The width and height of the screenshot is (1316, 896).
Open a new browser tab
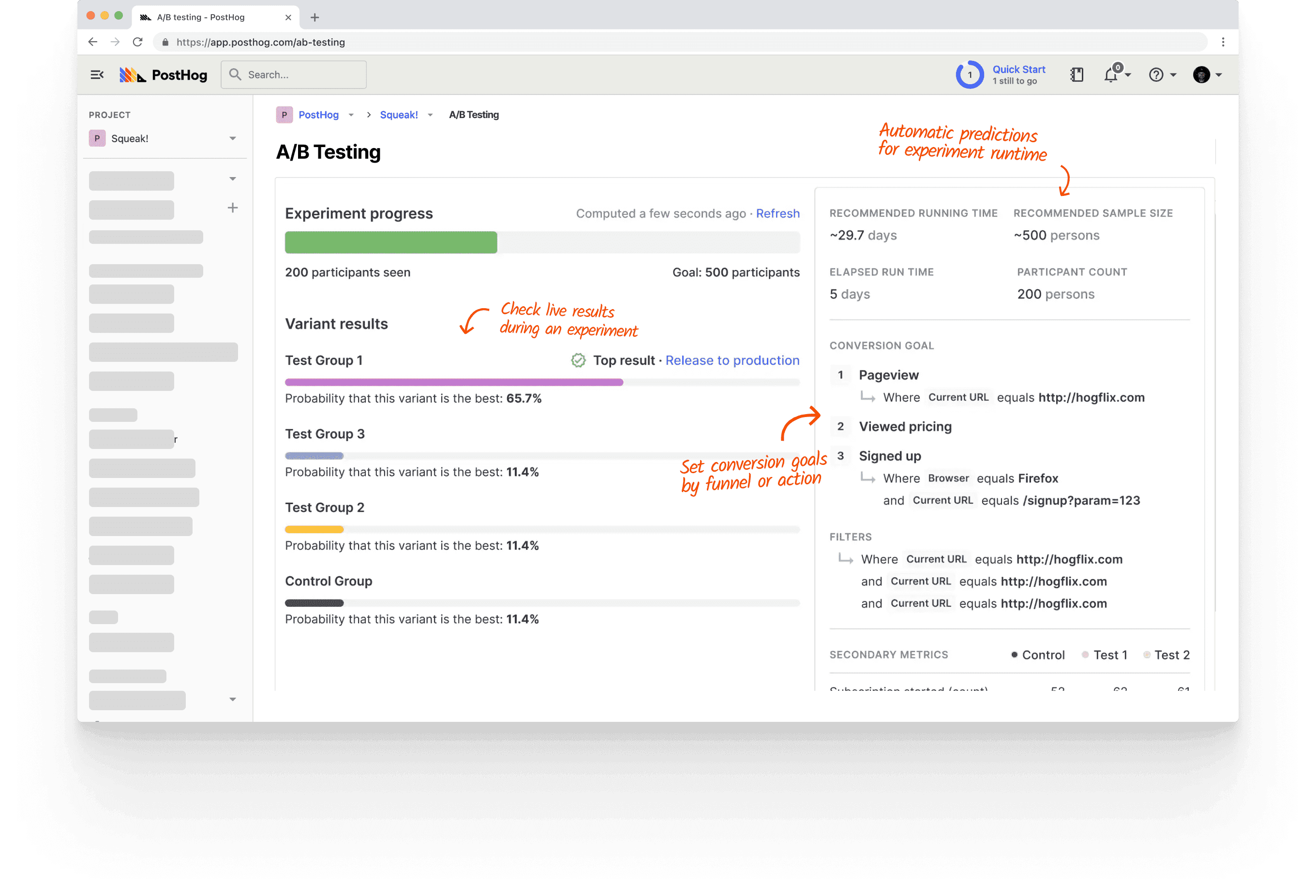(314, 17)
